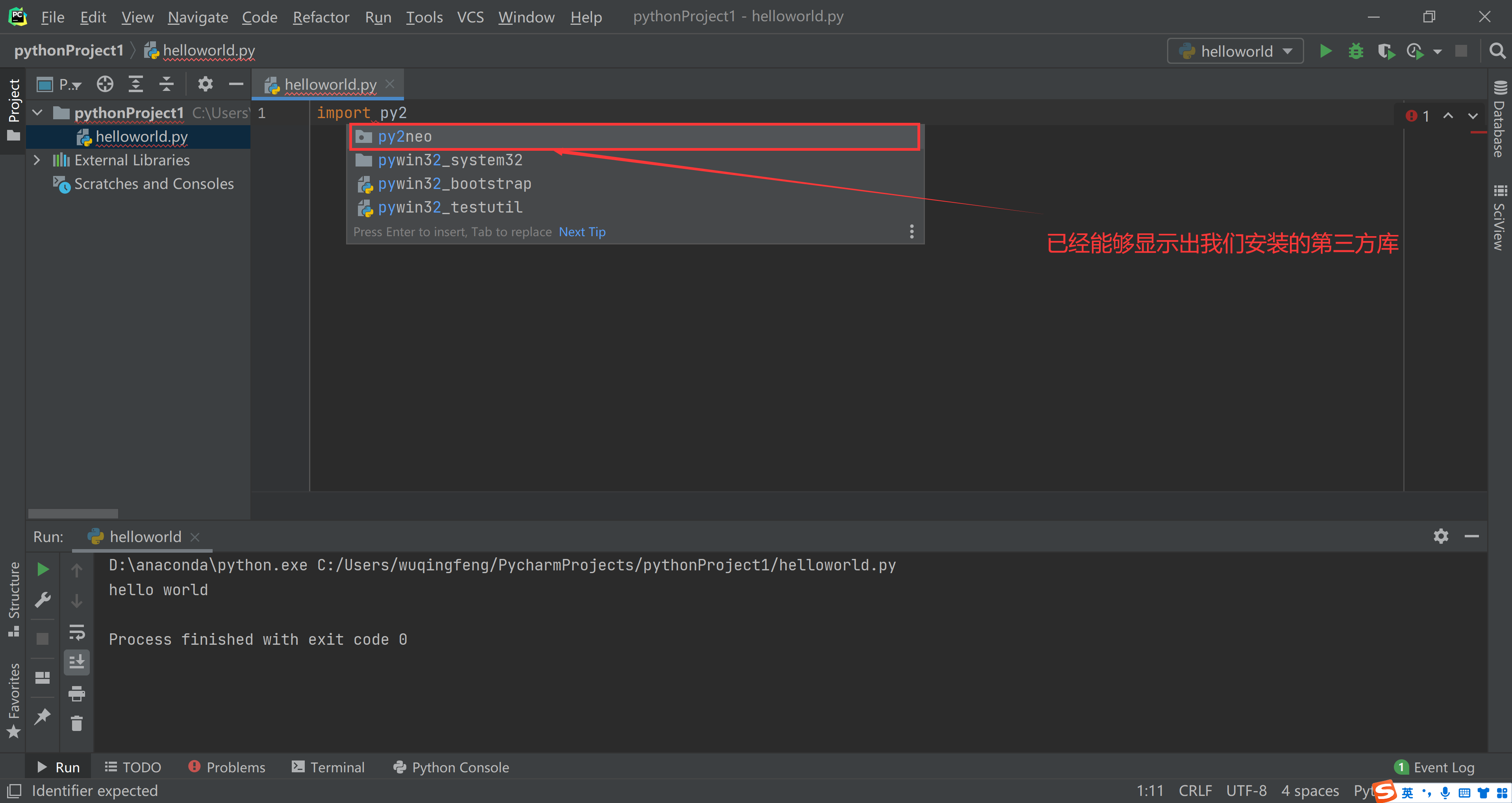1512x803 pixels.
Task: Close the helloworld.py editor tab
Action: point(390,84)
